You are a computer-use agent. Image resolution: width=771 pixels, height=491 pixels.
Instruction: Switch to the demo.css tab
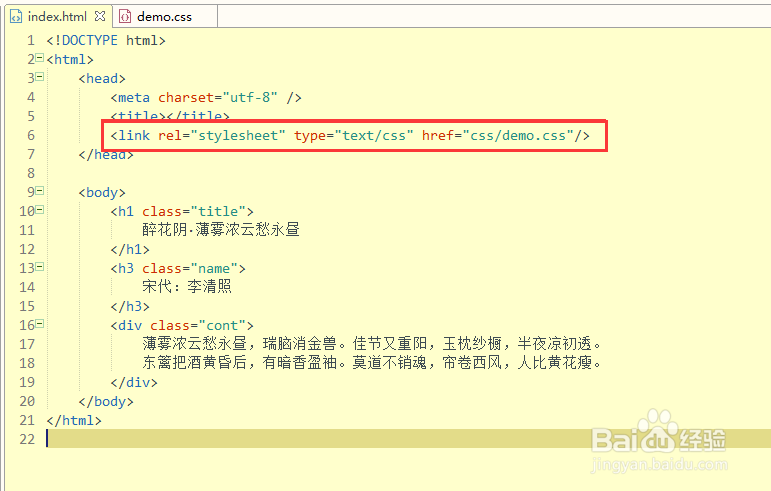(x=164, y=17)
